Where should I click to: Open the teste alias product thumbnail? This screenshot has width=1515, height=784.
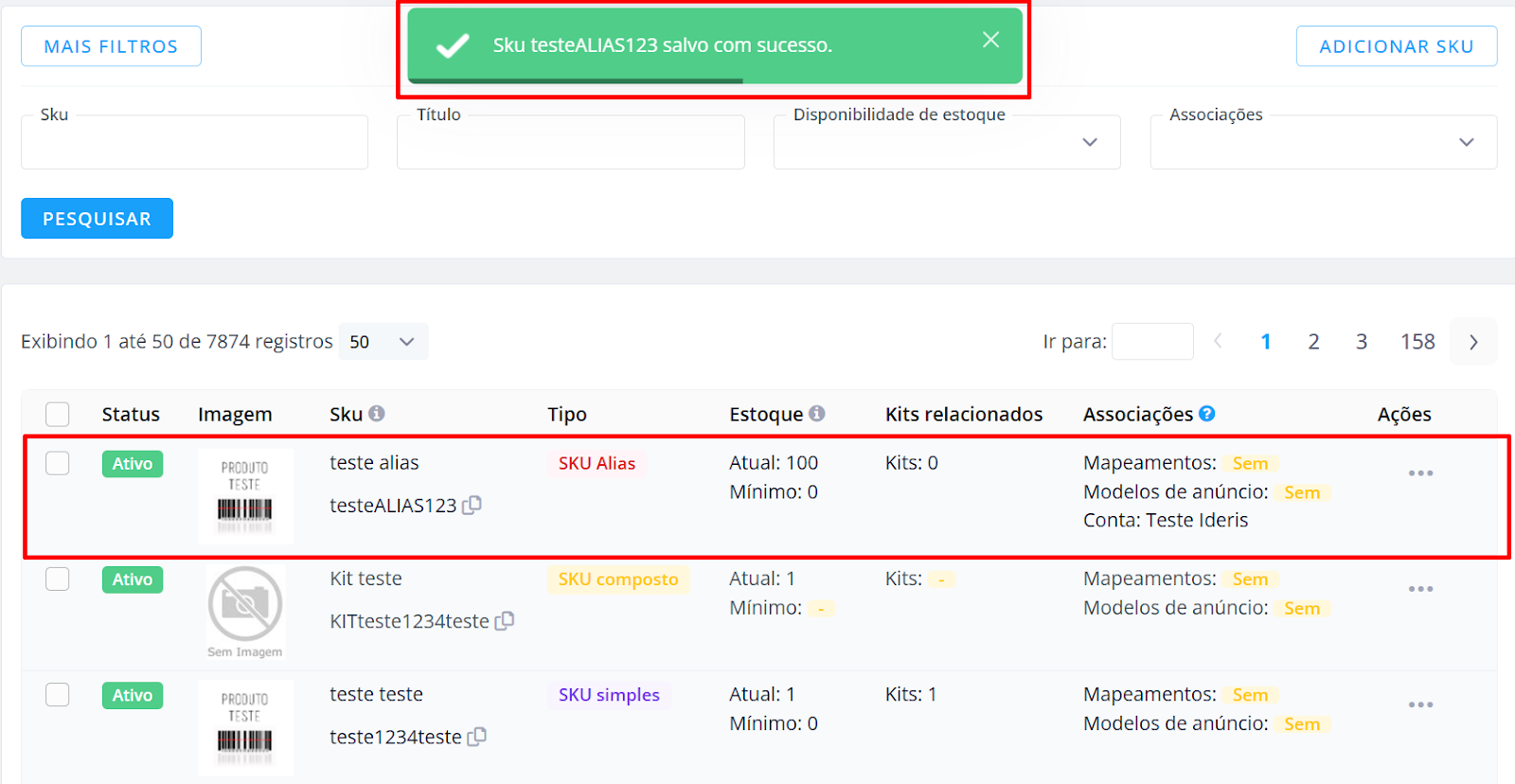[245, 496]
